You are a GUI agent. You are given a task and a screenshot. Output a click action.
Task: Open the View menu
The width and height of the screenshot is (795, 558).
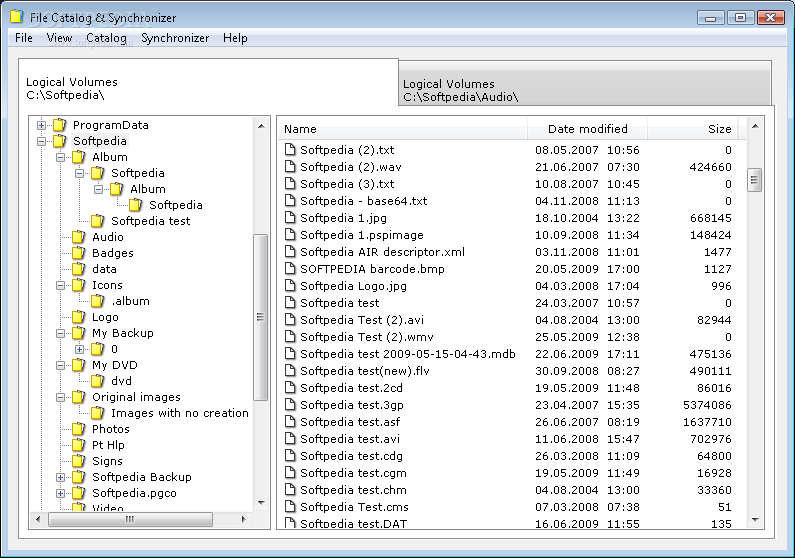pyautogui.click(x=59, y=38)
